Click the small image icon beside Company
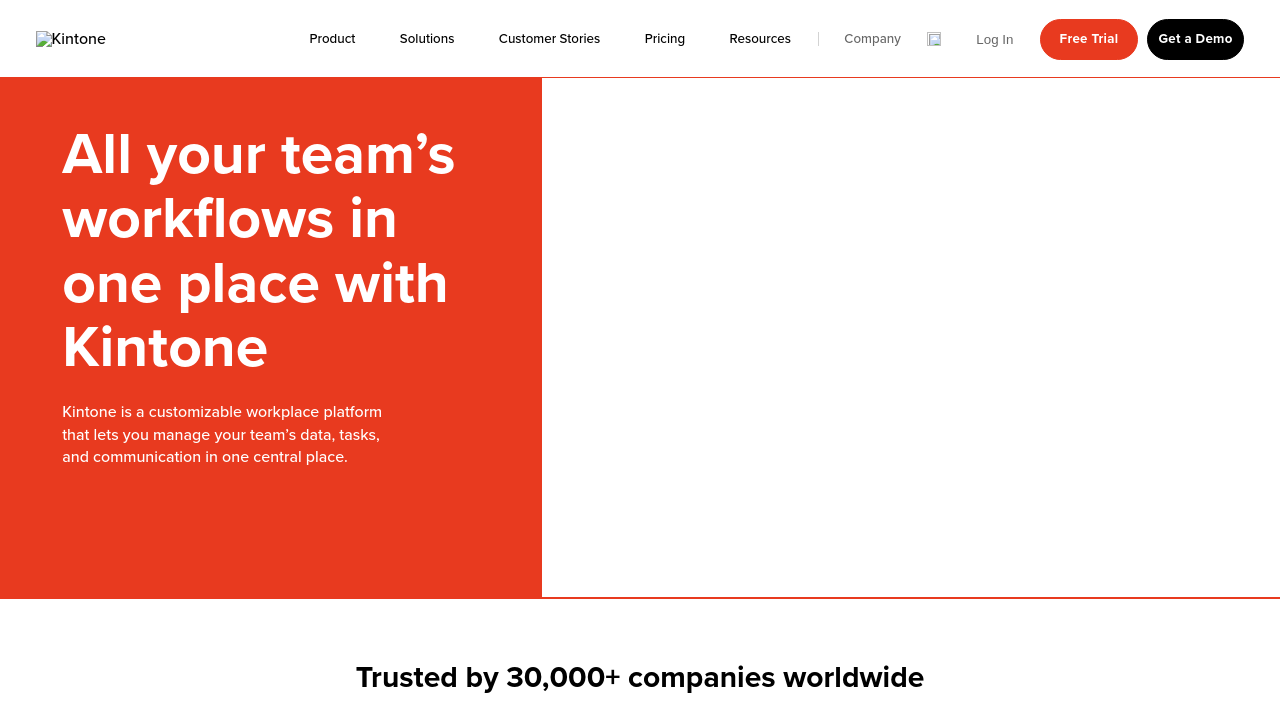The height and width of the screenshot is (720, 1280). click(x=934, y=39)
